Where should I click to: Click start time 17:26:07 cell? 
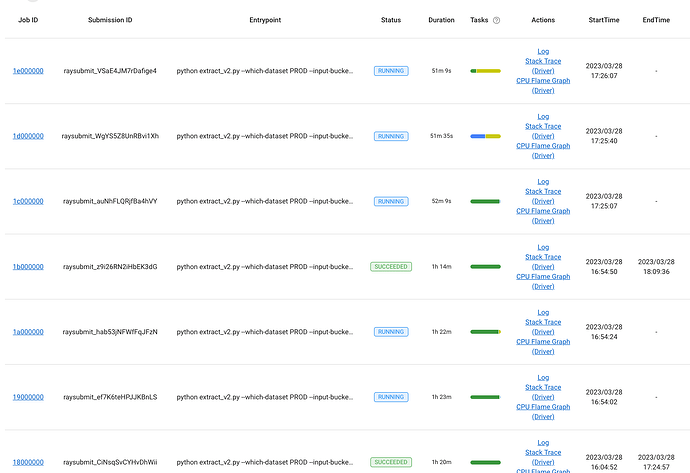(604, 71)
